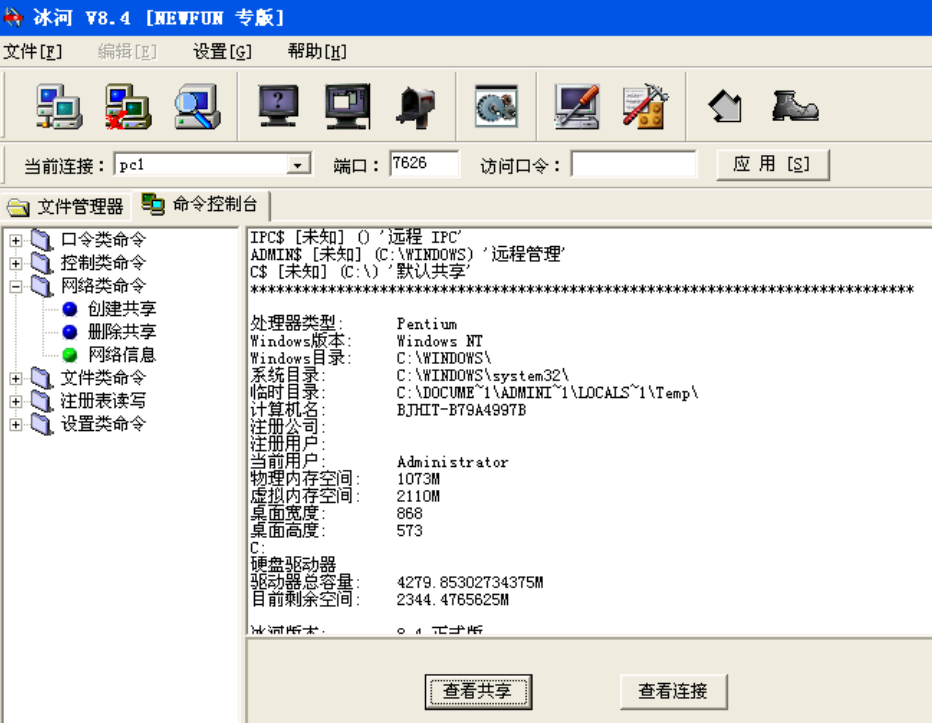
Task: Click the search computers magnifier icon
Action: point(197,107)
